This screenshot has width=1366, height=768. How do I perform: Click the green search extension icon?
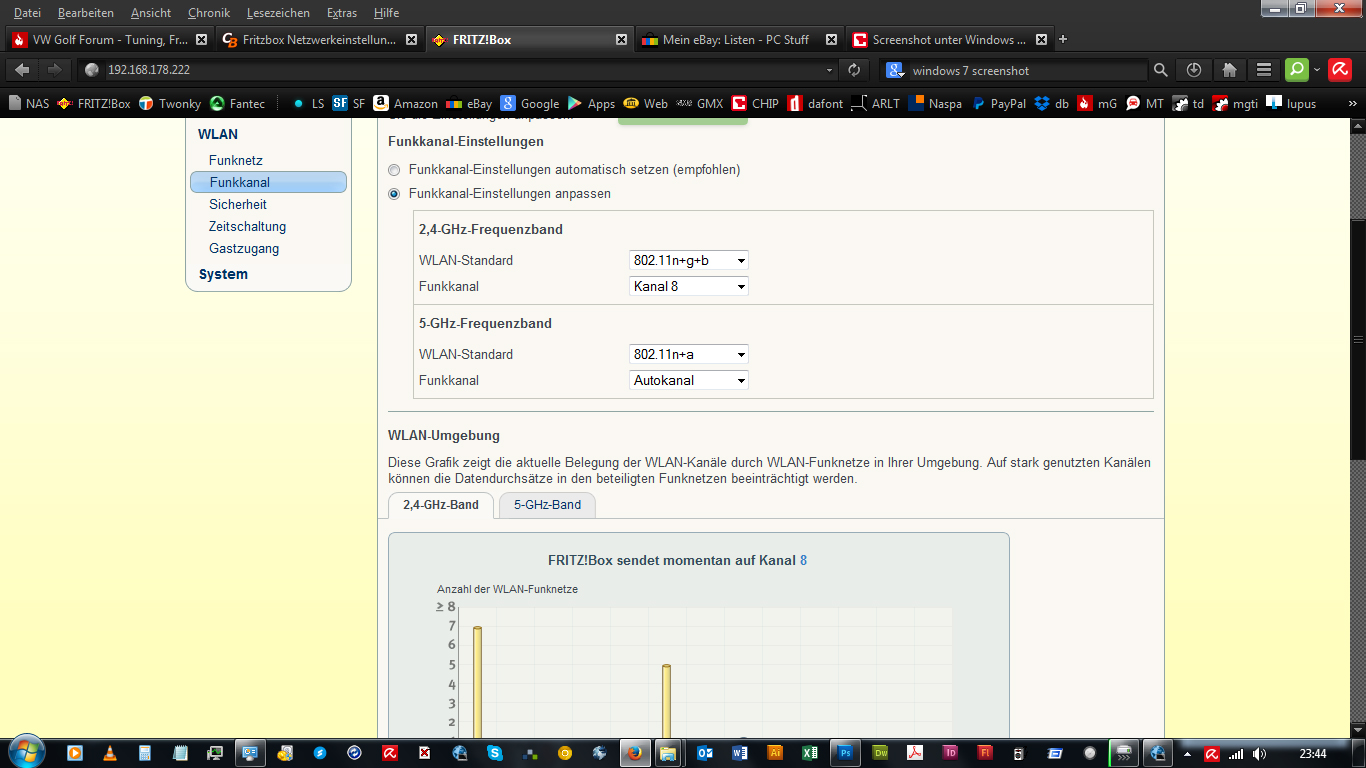[x=1297, y=69]
